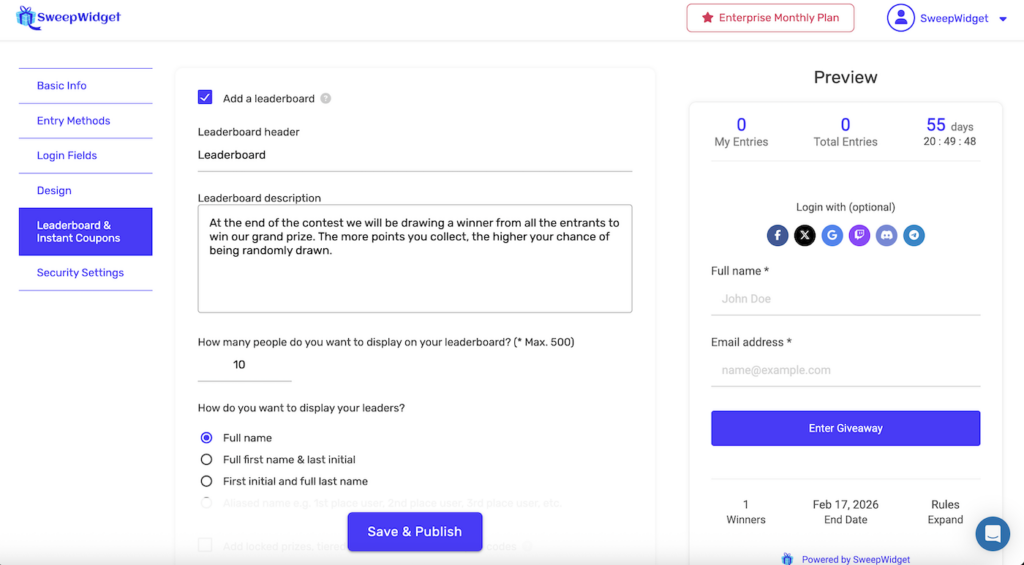
Task: Uncheck the Add a leaderboard checkbox
Action: click(205, 97)
